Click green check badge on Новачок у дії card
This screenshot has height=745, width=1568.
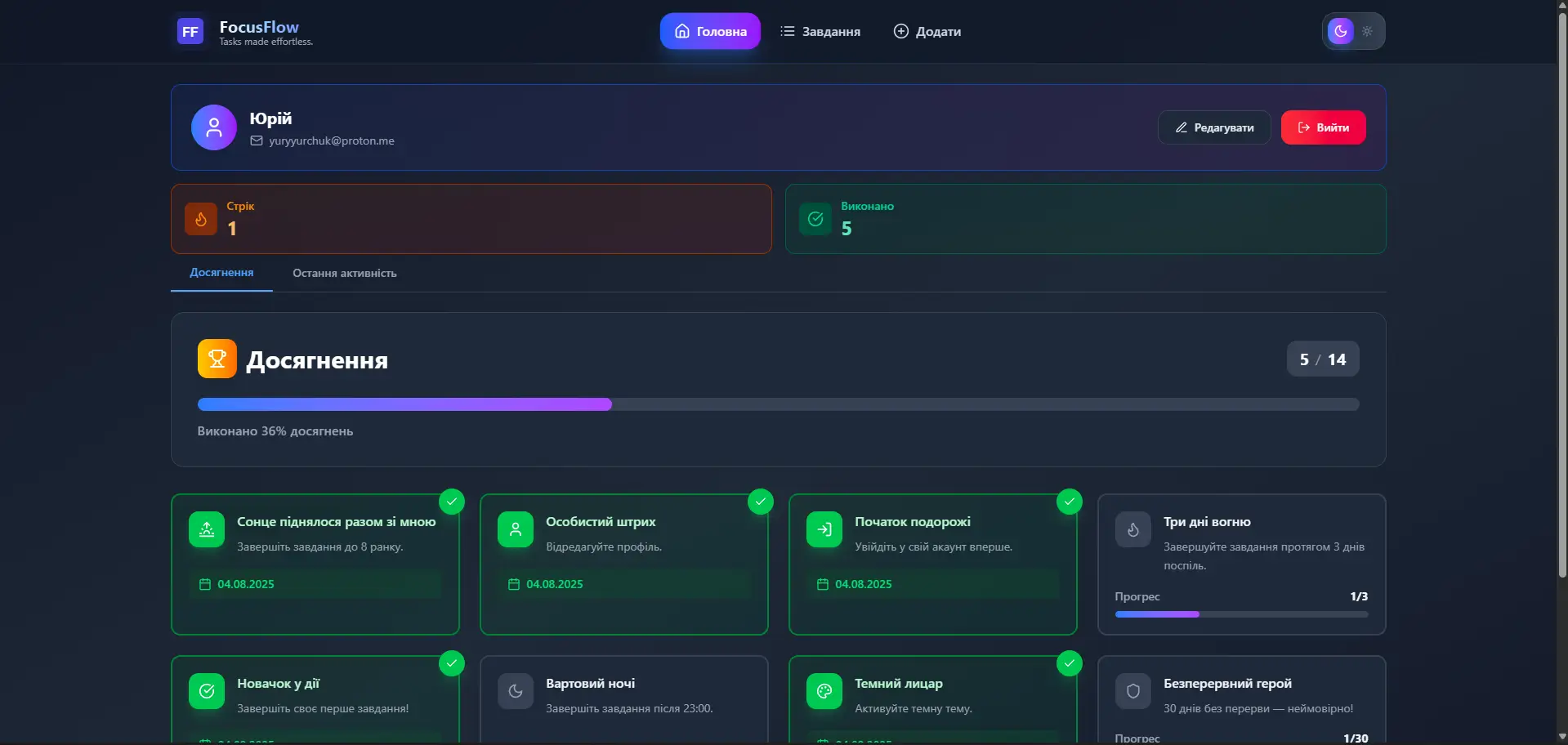[x=452, y=663]
